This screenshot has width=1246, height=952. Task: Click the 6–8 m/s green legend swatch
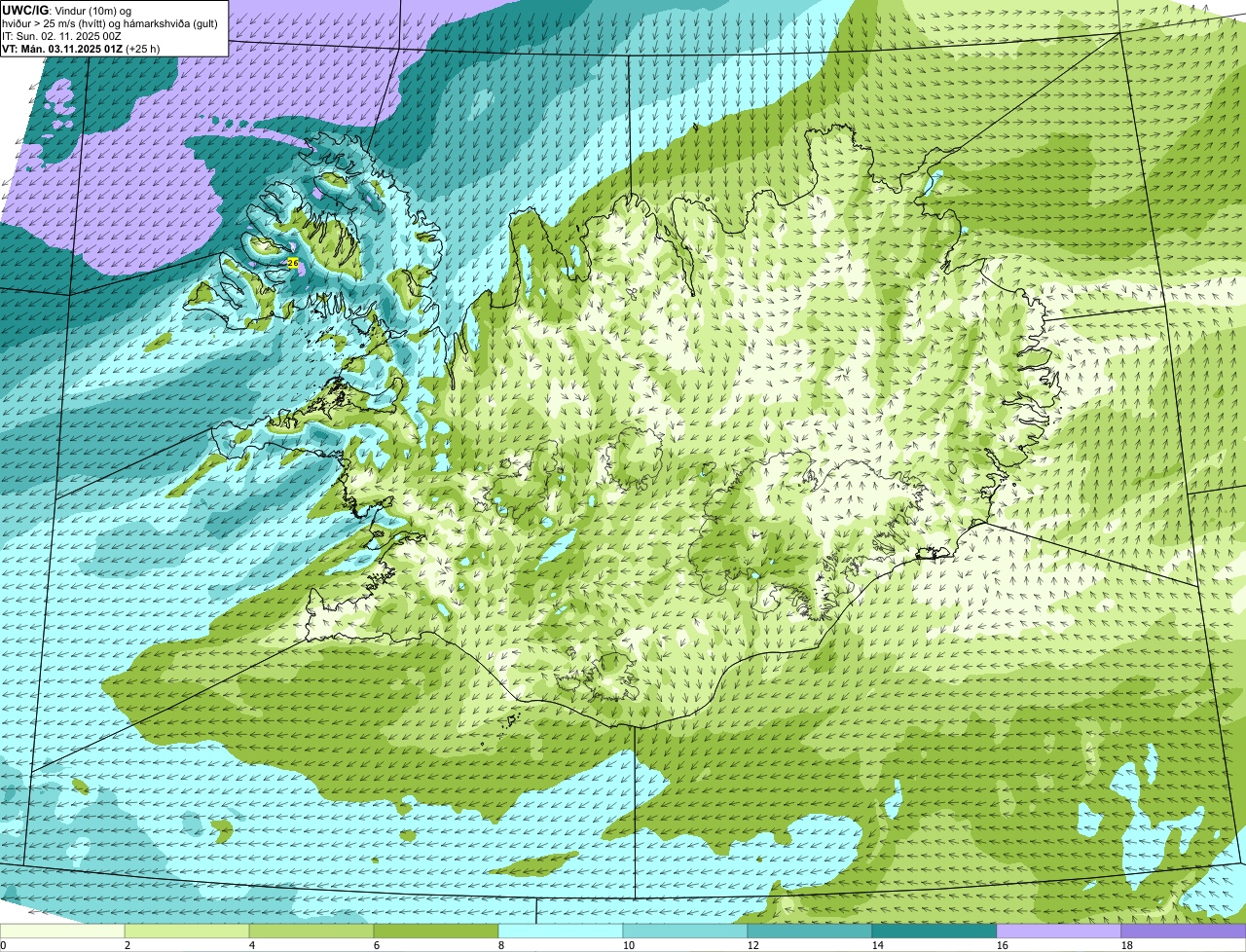436,931
